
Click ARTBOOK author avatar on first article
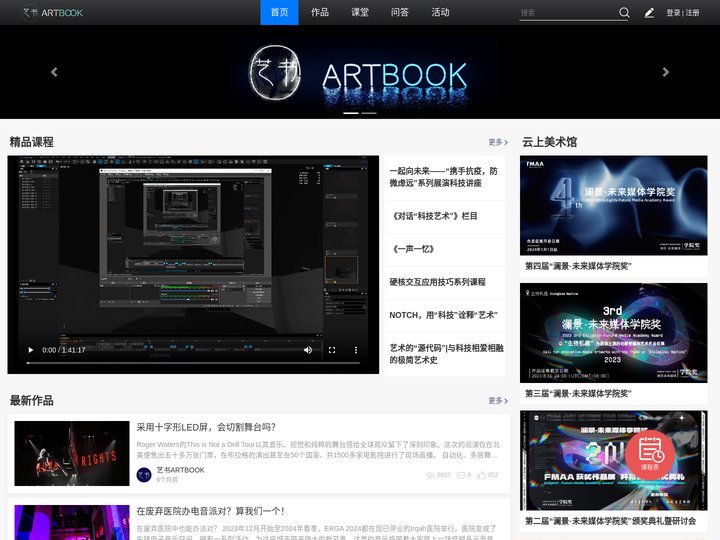click(144, 475)
